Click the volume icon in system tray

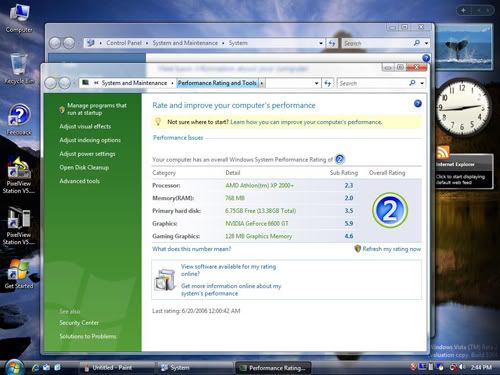tap(462, 367)
